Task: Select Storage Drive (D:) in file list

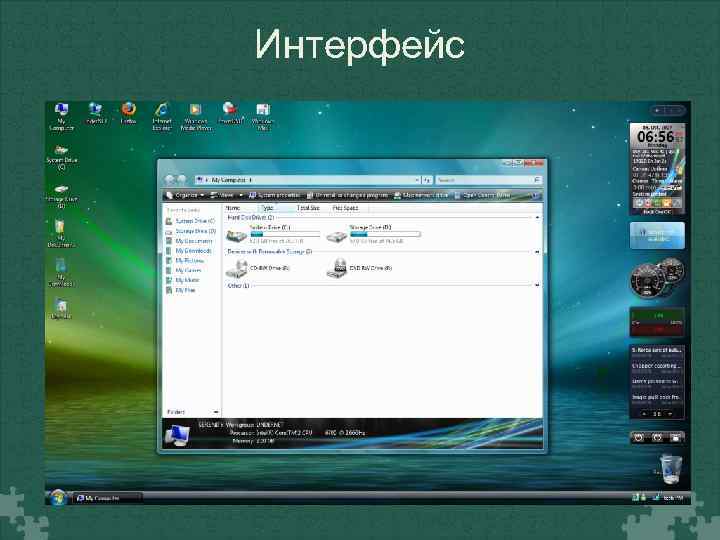Action: point(373,234)
